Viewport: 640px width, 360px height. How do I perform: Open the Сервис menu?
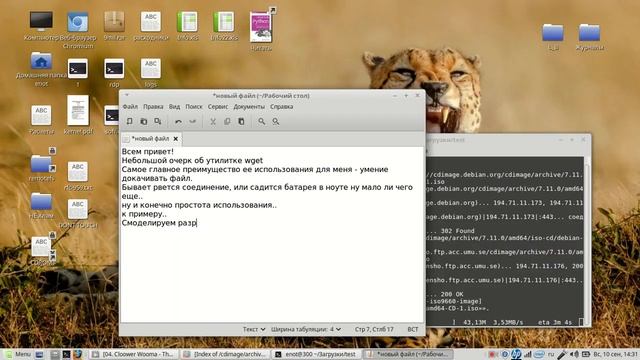[218, 107]
